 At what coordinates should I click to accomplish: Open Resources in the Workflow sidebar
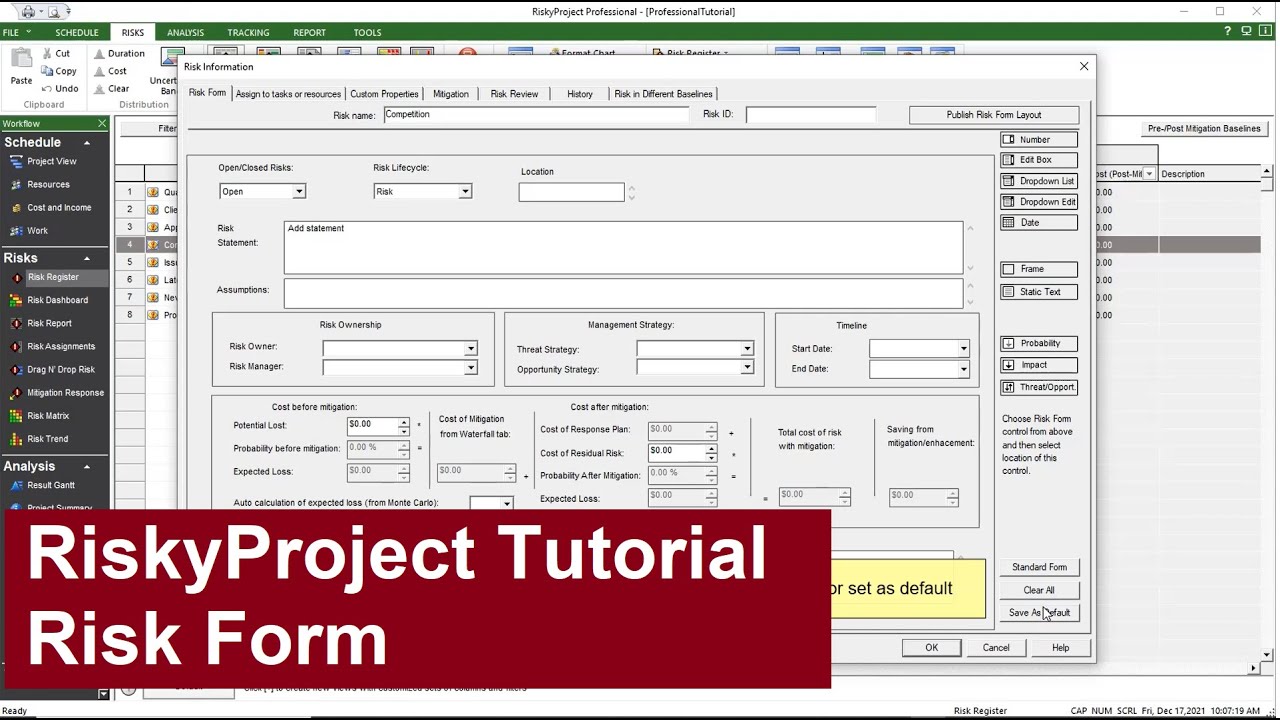pos(48,184)
